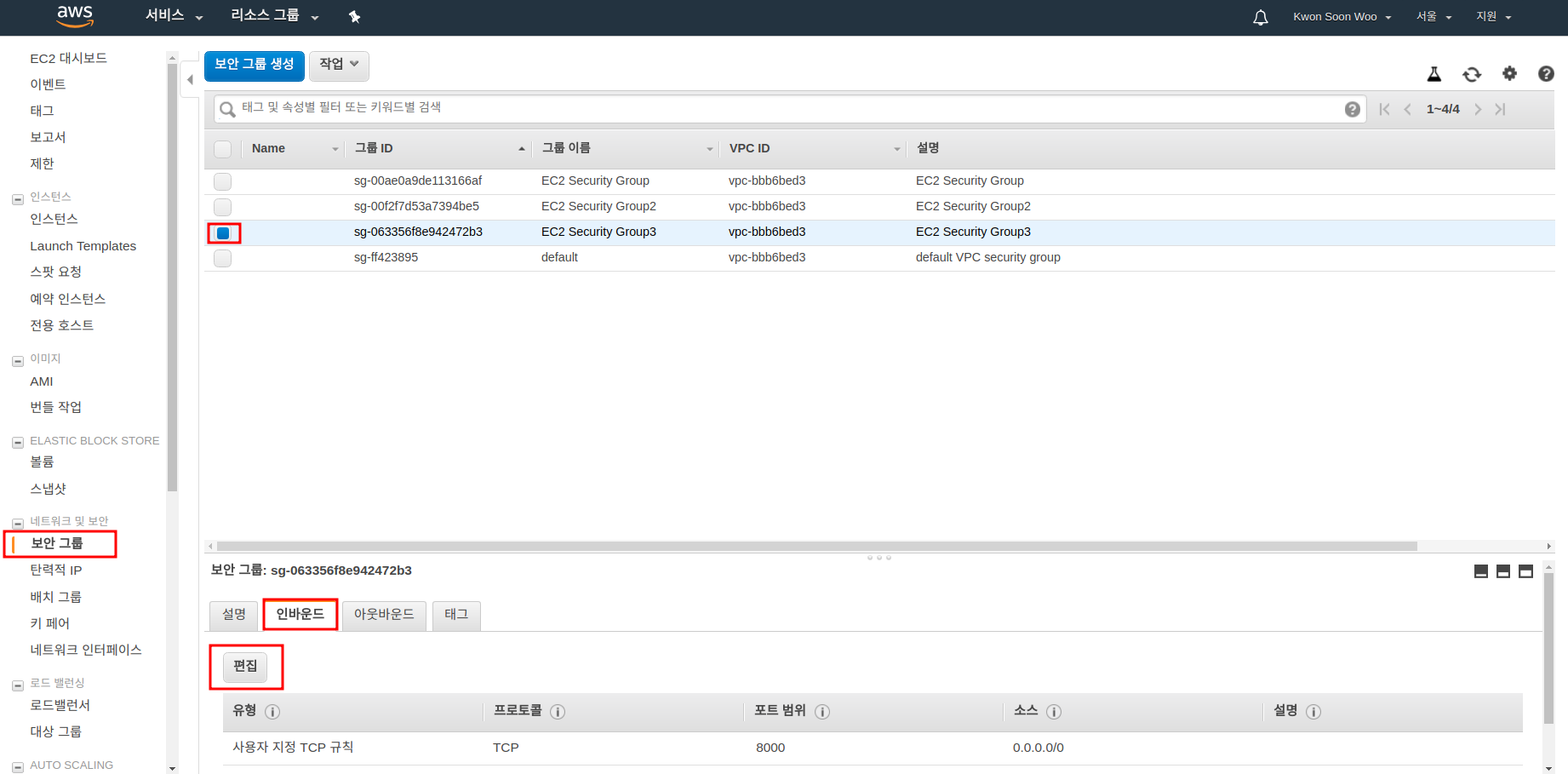Select default group sg-ff423895 checkbox
This screenshot has height=774, width=1568.
click(x=223, y=258)
